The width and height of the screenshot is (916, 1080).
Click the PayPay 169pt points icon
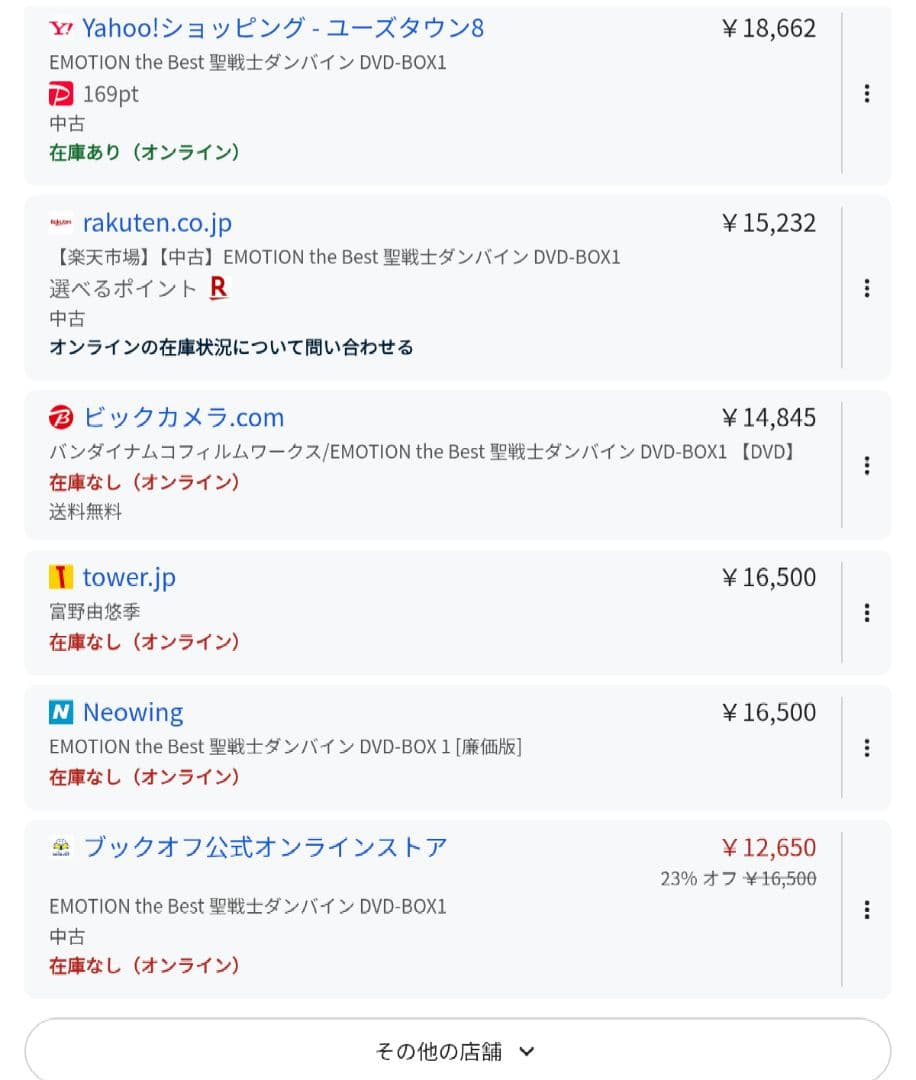tap(61, 94)
